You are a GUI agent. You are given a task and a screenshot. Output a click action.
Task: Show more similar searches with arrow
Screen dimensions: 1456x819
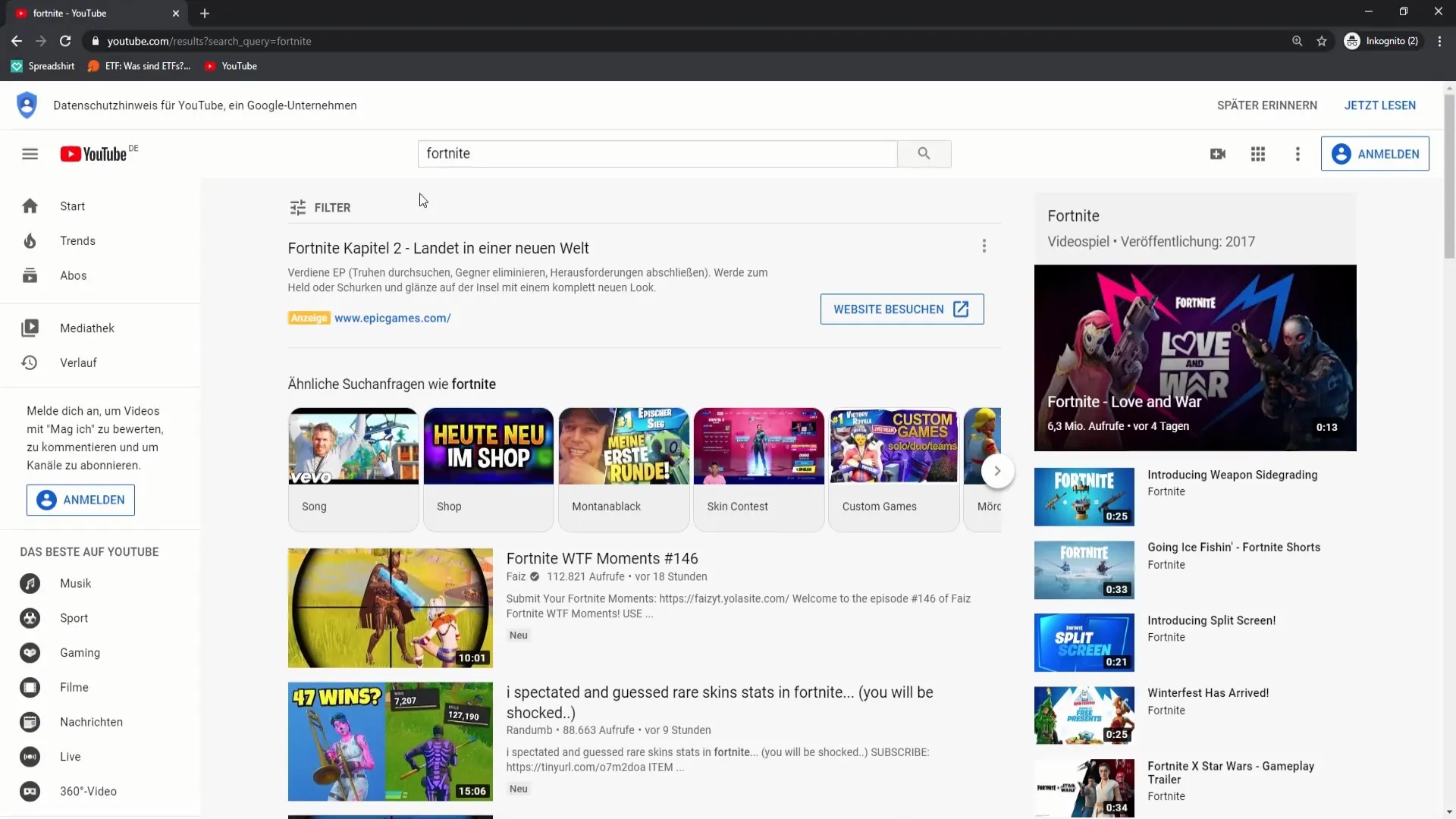997,471
